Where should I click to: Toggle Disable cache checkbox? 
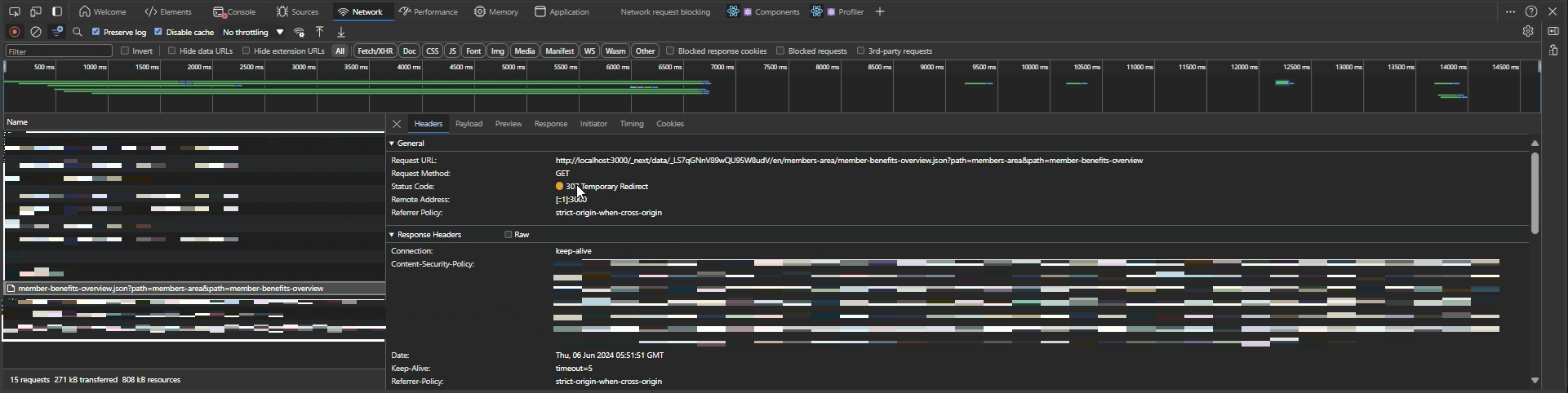pyautogui.click(x=158, y=32)
